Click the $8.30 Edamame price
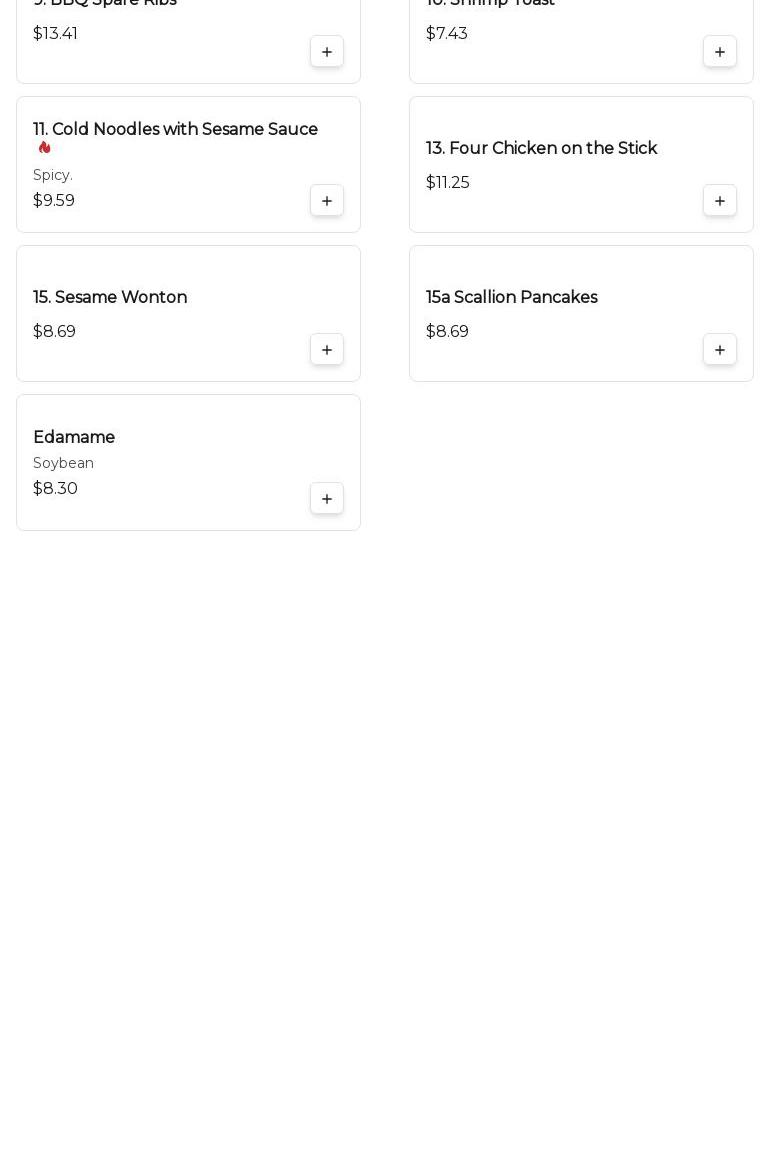Viewport: 770px width, 1156px height. [55, 488]
